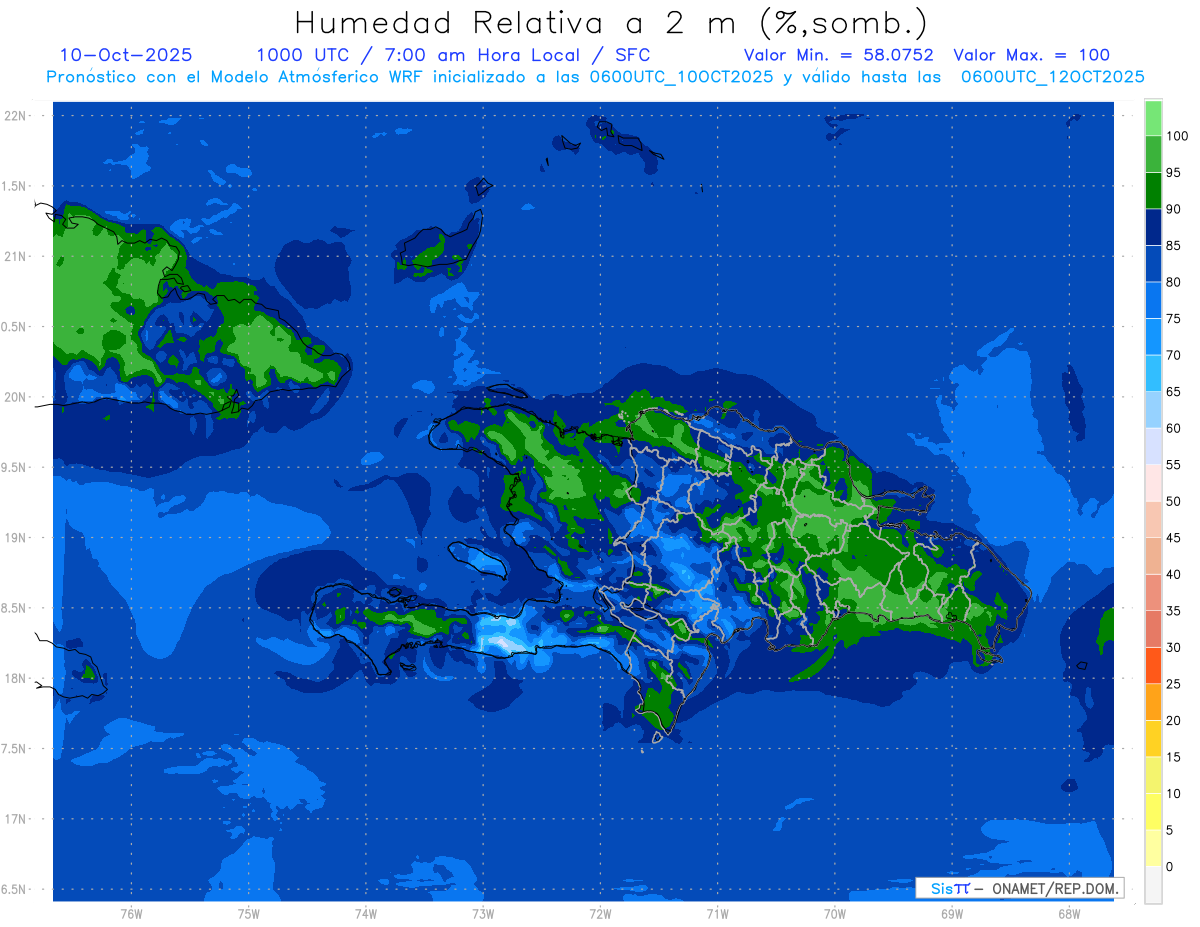Click the '20N' latitude label
Screen dimensions: 1200x927
pyautogui.click(x=14, y=397)
